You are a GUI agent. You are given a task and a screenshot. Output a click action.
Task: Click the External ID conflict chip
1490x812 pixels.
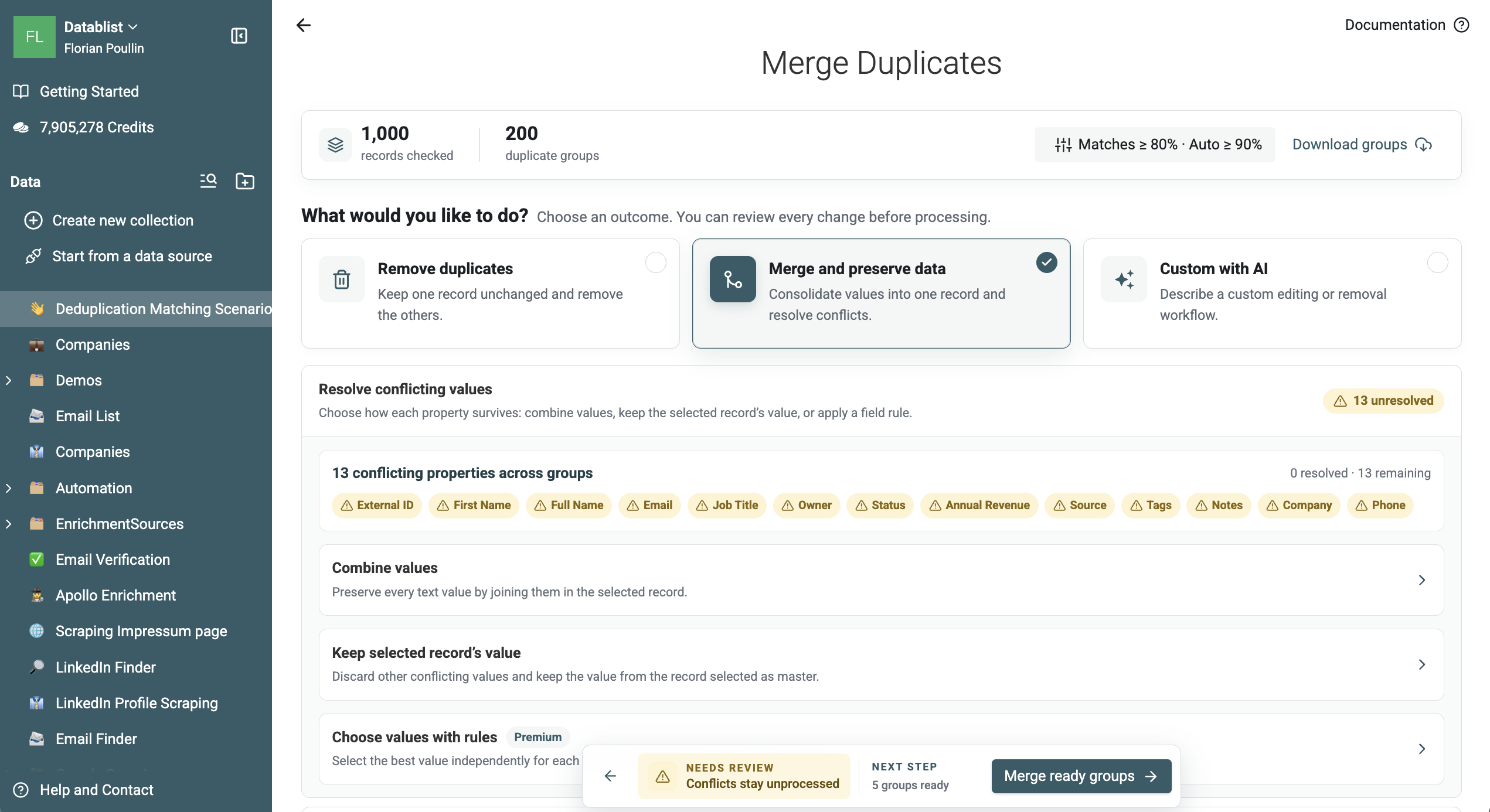pos(377,506)
